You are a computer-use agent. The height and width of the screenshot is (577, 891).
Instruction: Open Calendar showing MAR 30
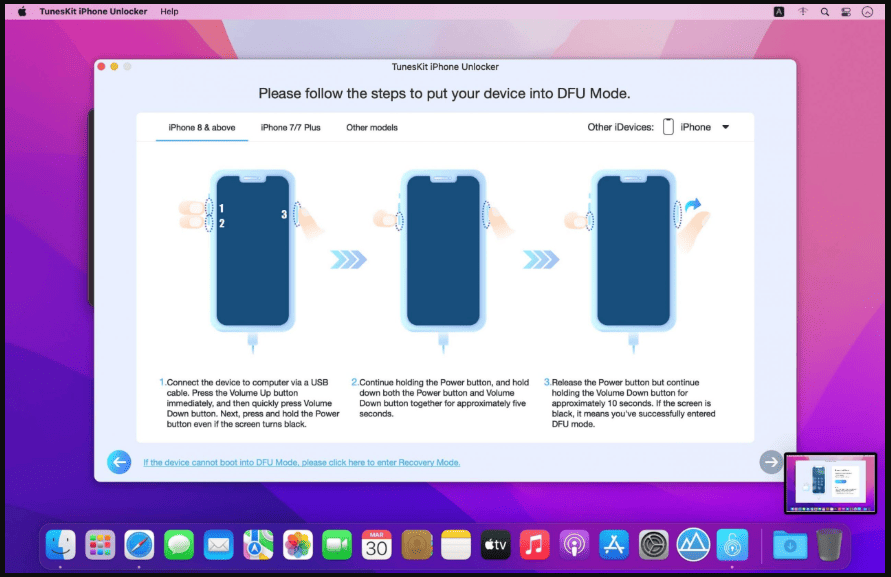click(x=377, y=545)
